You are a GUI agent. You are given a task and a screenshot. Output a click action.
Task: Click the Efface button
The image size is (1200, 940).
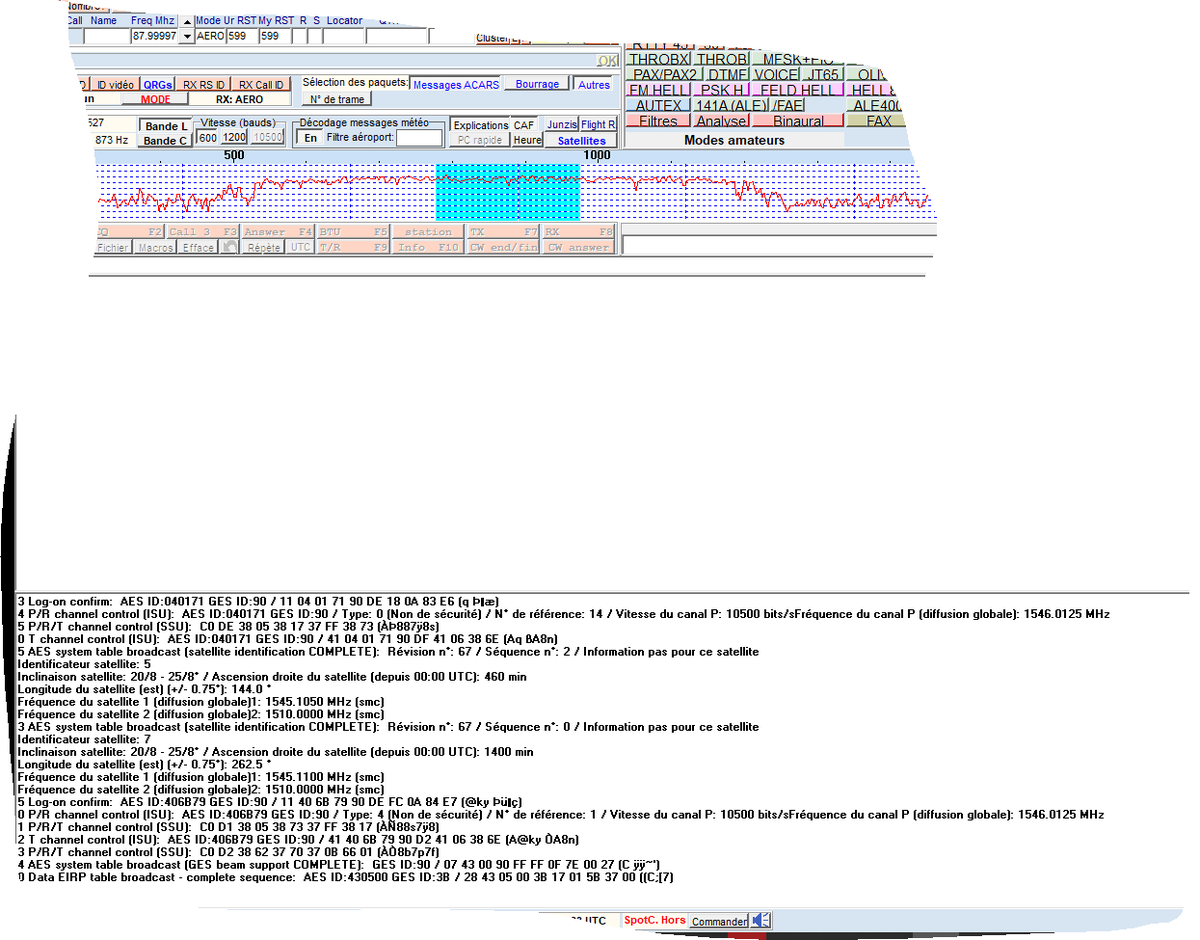pos(198,247)
